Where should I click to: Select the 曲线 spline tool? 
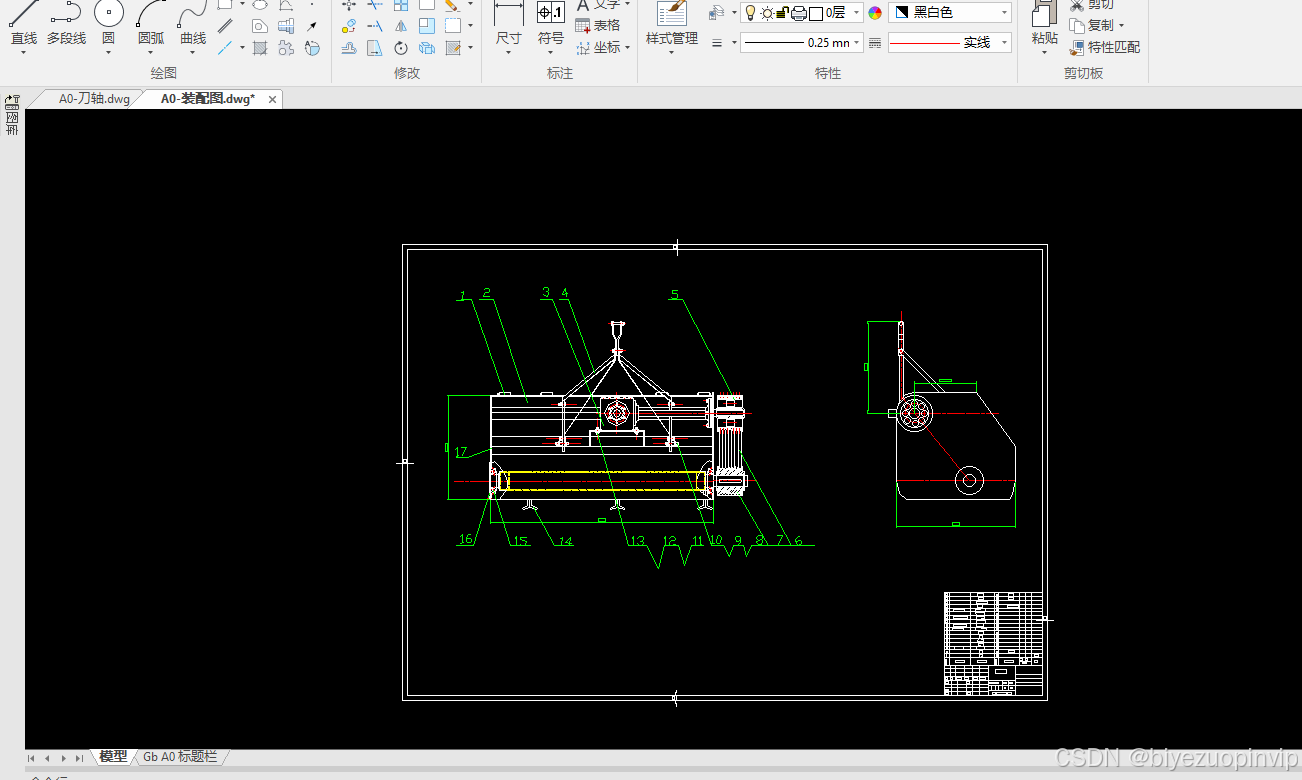pos(193,24)
